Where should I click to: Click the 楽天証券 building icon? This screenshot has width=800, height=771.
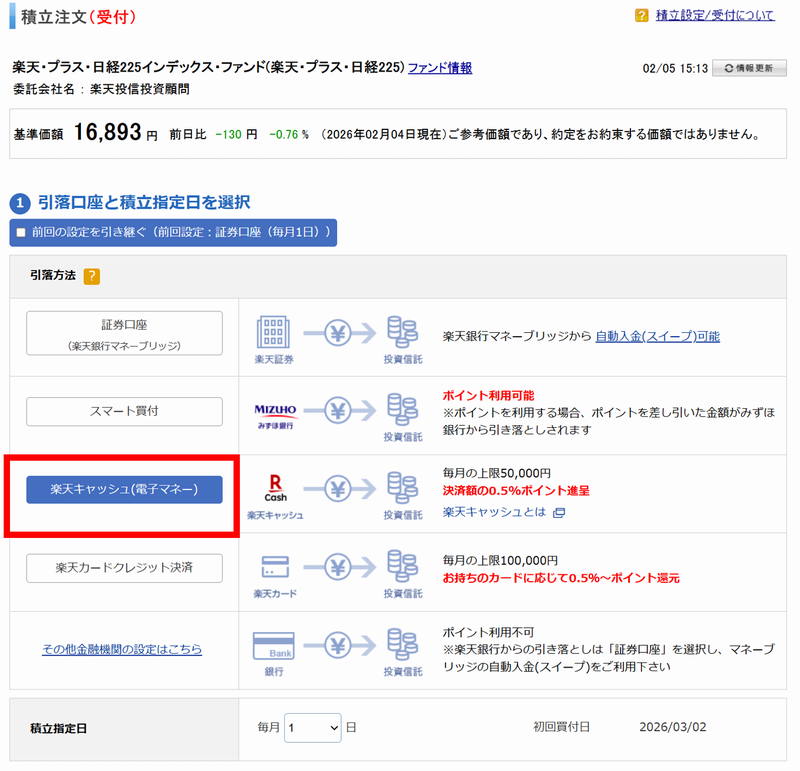(x=273, y=331)
